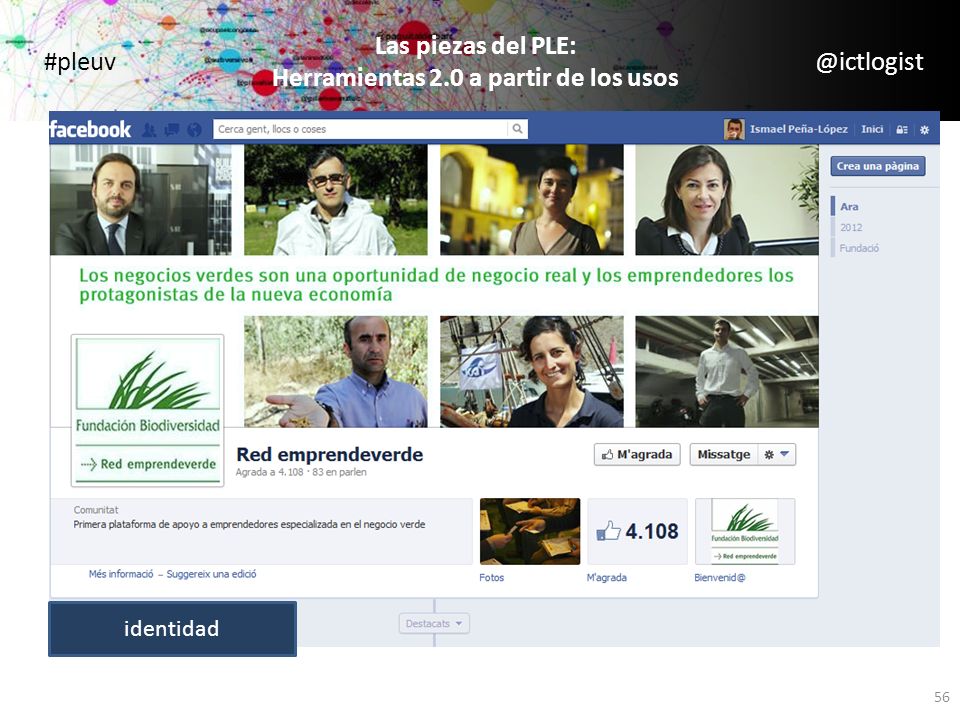
Task: Click the Facebook logo
Action: tap(90, 129)
